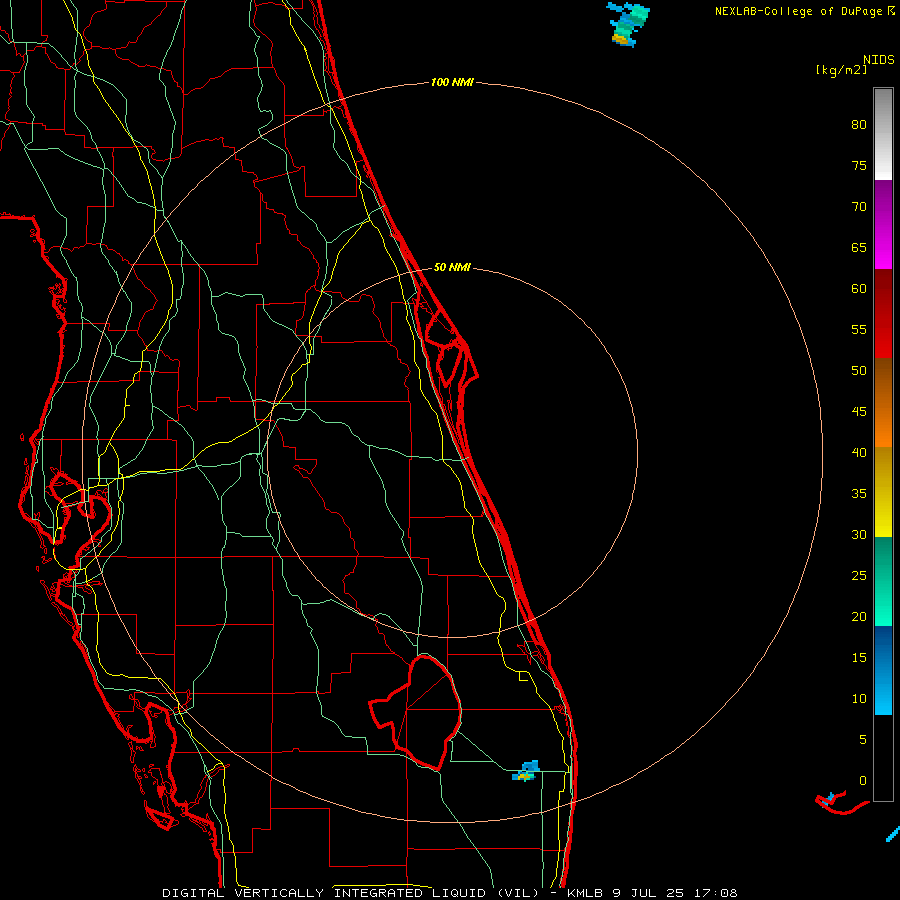Screen dimensions: 900x900
Task: Pick the green-teal segment of the color bar
Action: coord(883,581)
